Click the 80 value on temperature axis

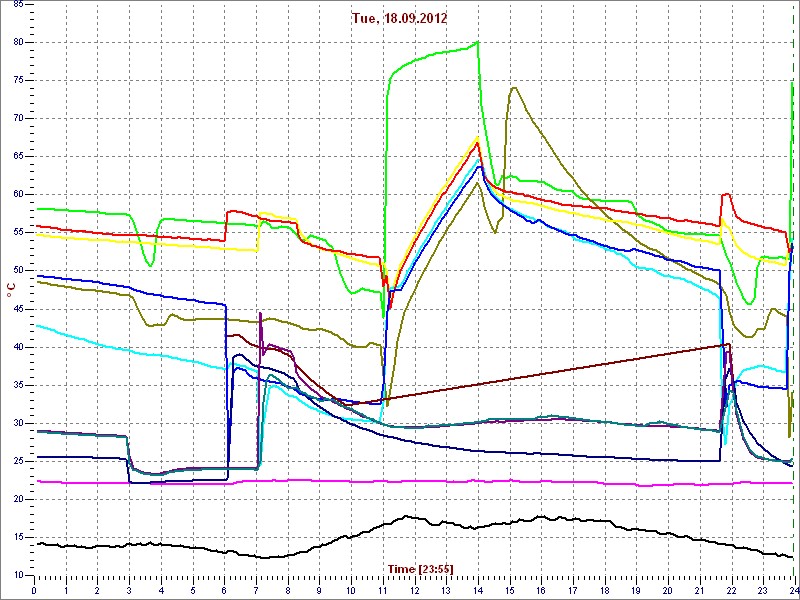[x=18, y=43]
